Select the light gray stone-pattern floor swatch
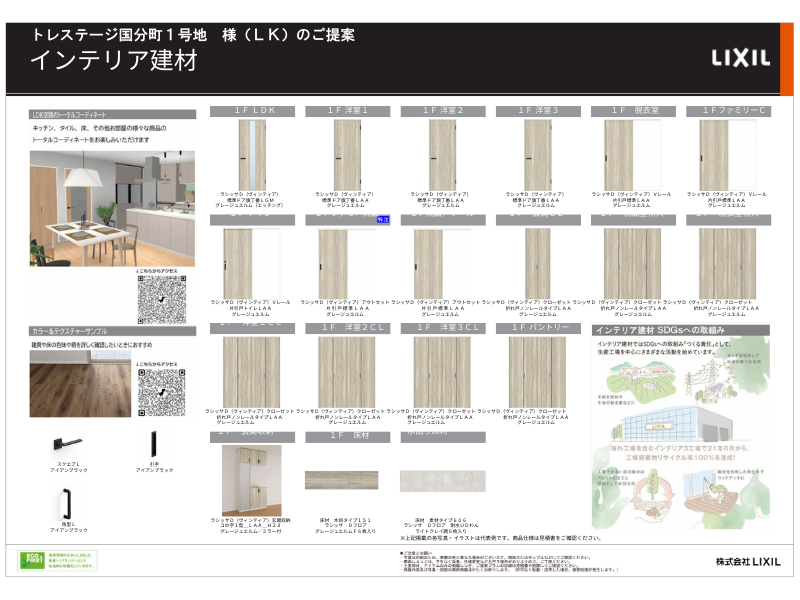The height and width of the screenshot is (600, 800). coord(442,480)
